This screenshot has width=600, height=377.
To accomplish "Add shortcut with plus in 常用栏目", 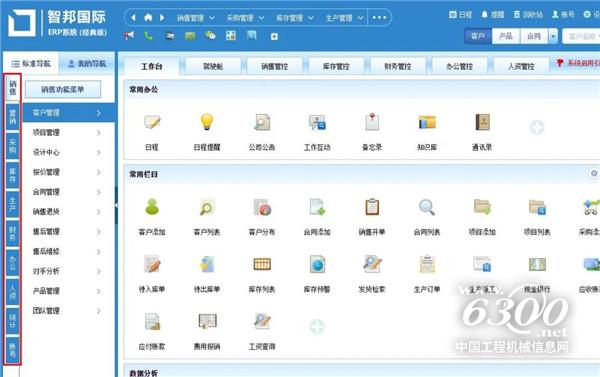I will [317, 326].
